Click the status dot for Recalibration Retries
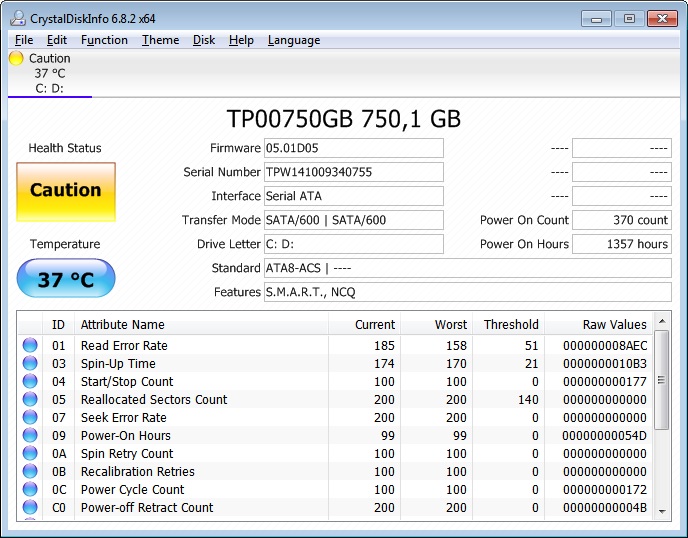 [x=30, y=471]
